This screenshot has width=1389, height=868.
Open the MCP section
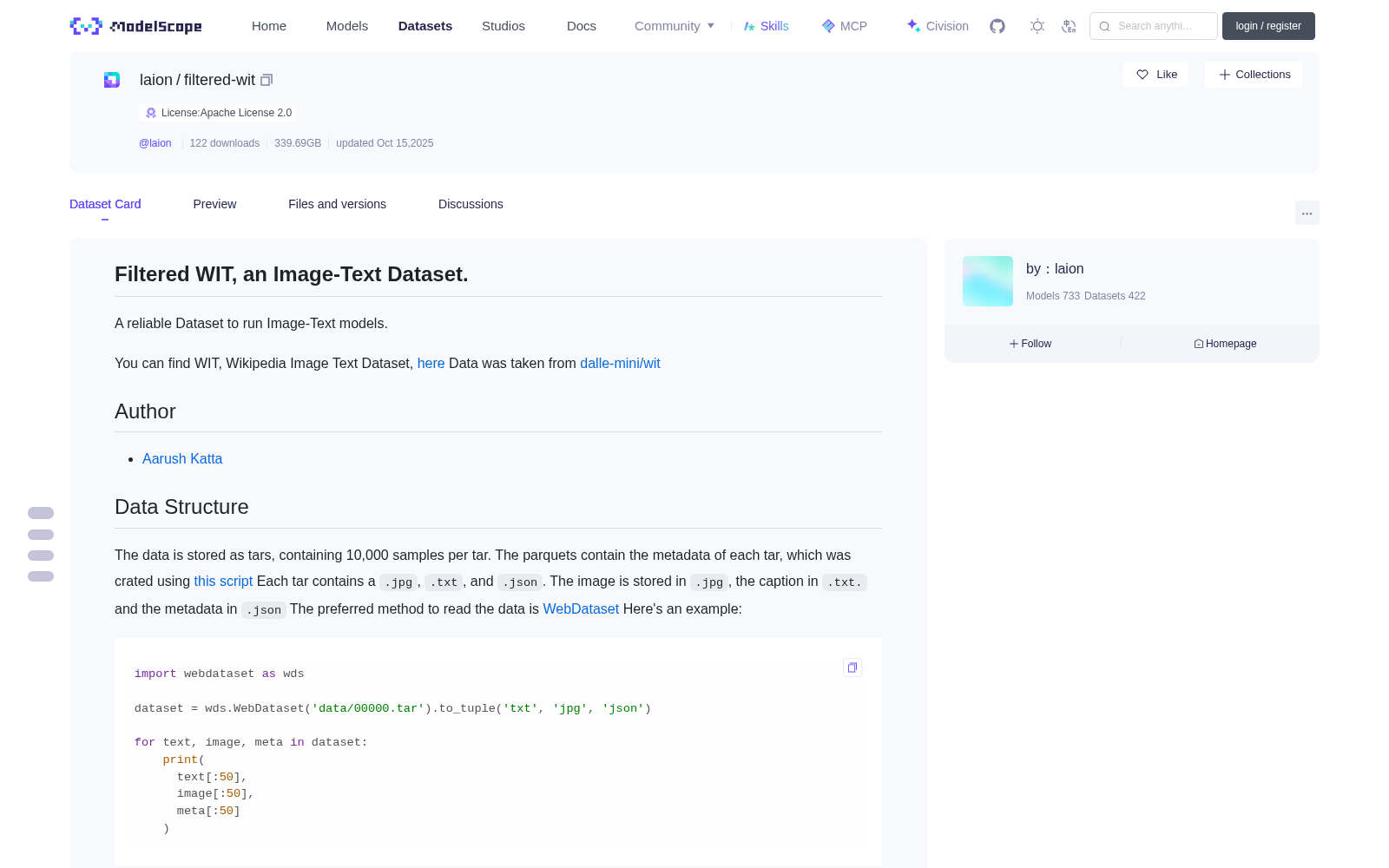(x=845, y=26)
